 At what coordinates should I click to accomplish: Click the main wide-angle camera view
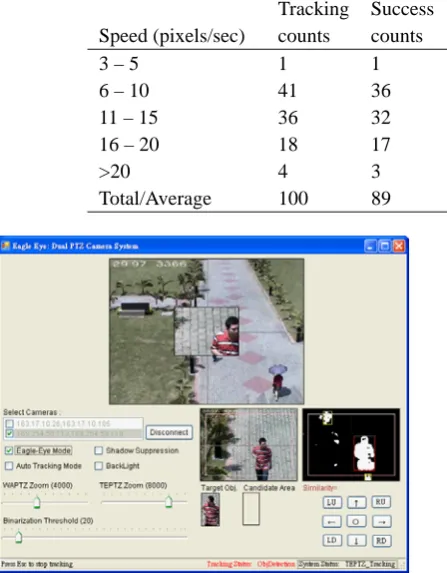coord(207,331)
